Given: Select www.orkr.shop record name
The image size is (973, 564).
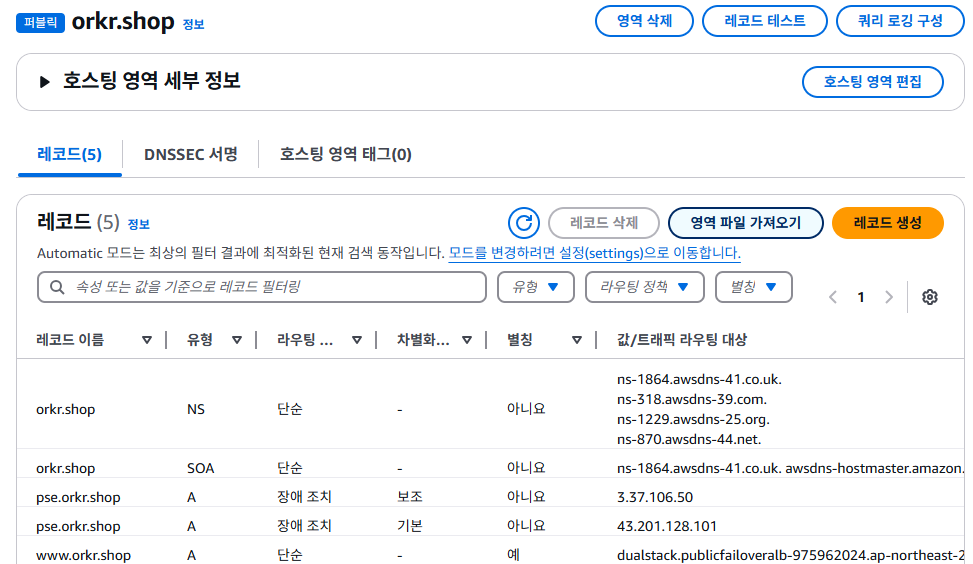Looking at the screenshot, I should 83,555.
